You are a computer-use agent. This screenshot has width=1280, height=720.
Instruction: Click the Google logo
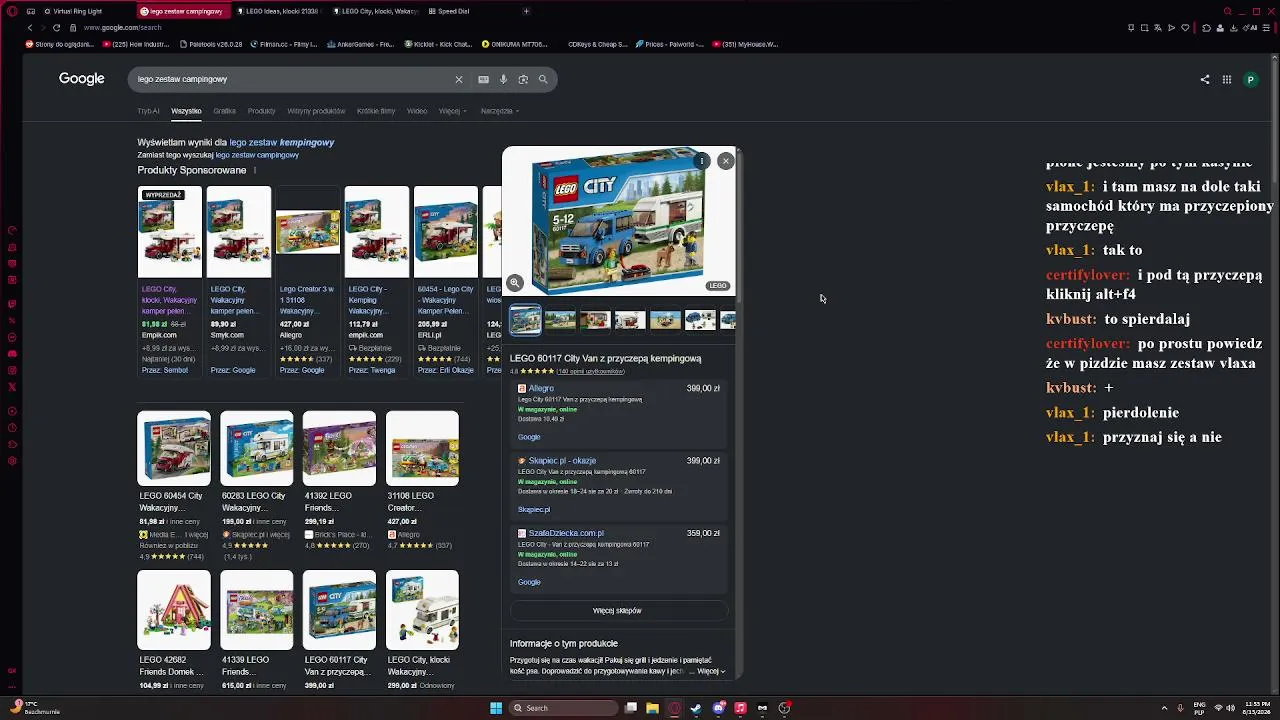click(81, 79)
